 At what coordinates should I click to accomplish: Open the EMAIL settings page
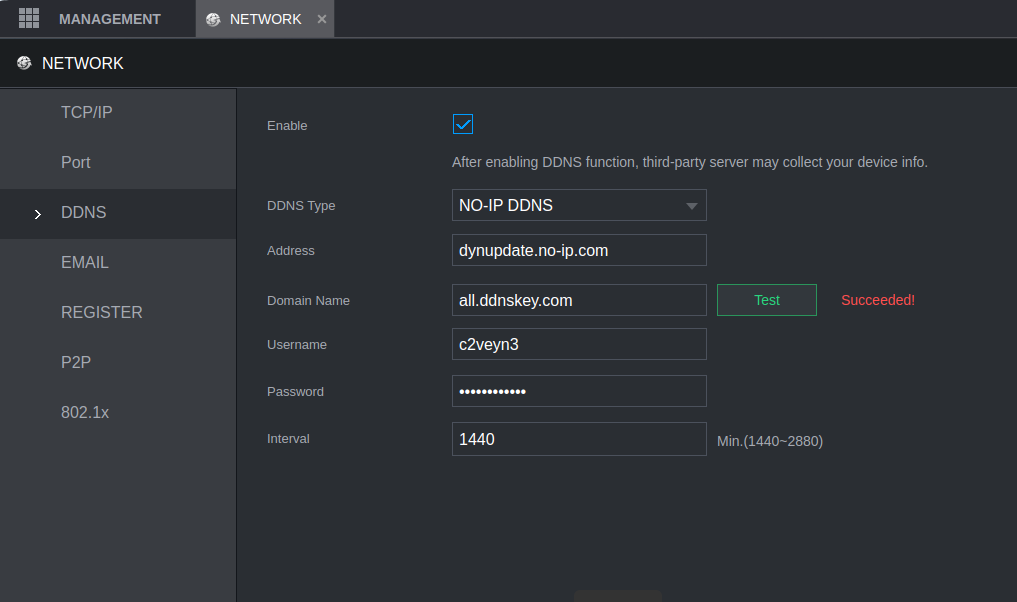pyautogui.click(x=85, y=262)
